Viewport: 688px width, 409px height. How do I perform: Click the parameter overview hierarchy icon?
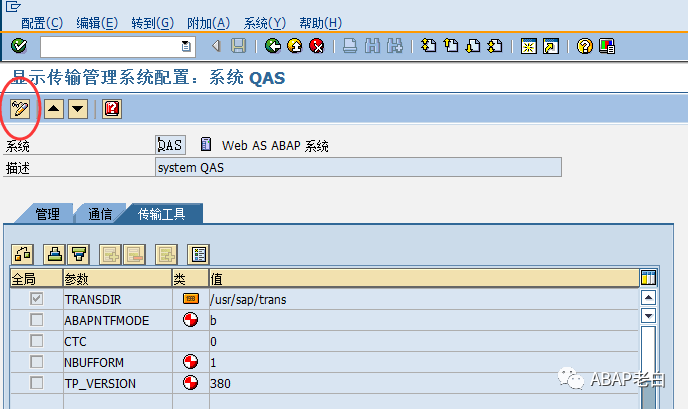pos(22,254)
